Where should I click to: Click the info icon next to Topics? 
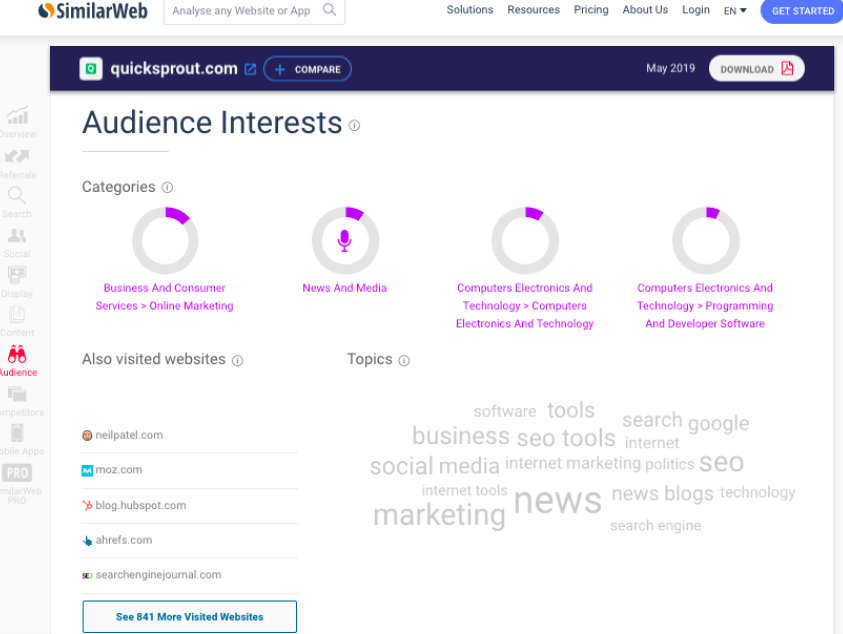[x=404, y=360]
